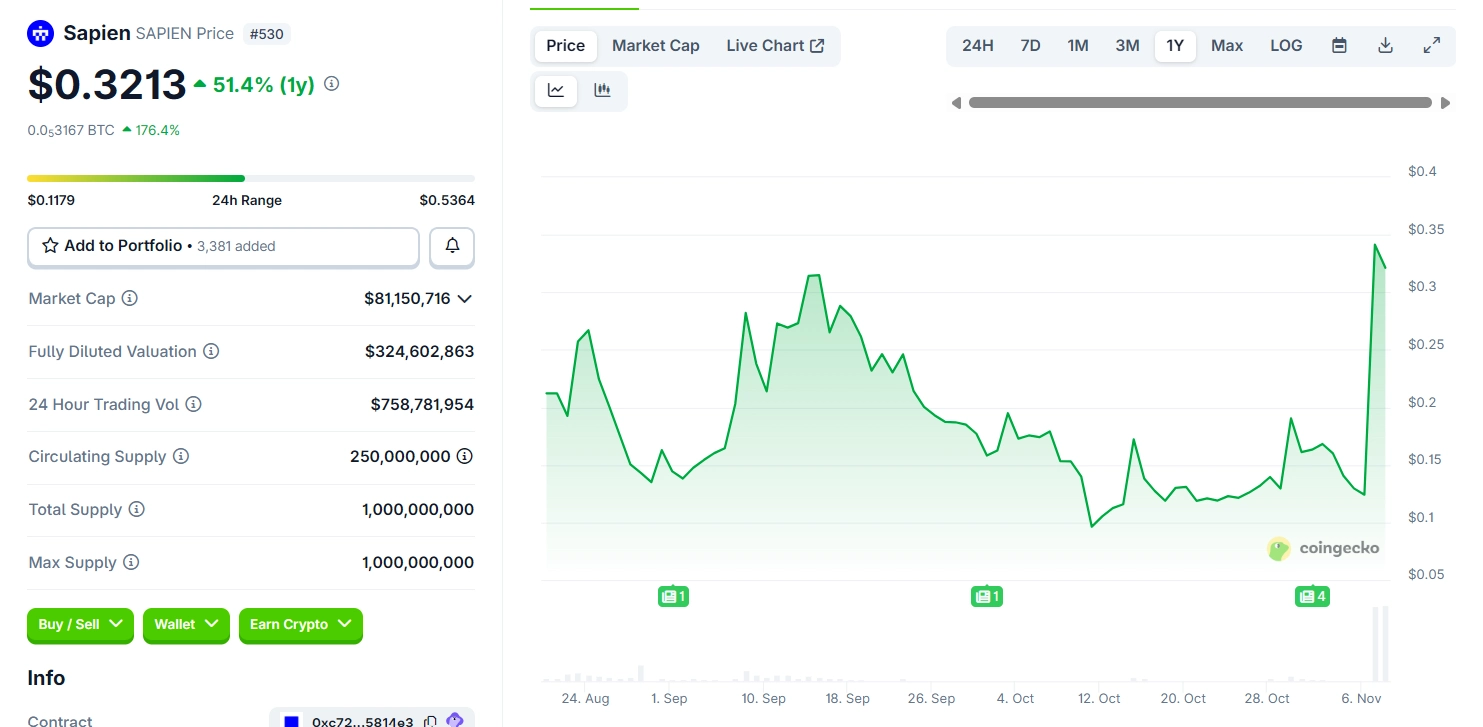Click info icon next to Circulating Supply
The image size is (1483, 727).
181,456
